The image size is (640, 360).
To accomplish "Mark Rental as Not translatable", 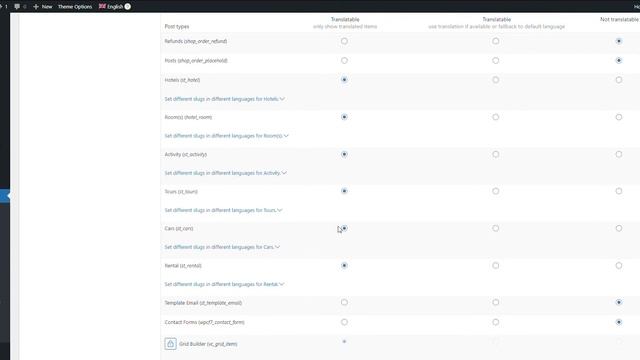I will [x=619, y=266].
